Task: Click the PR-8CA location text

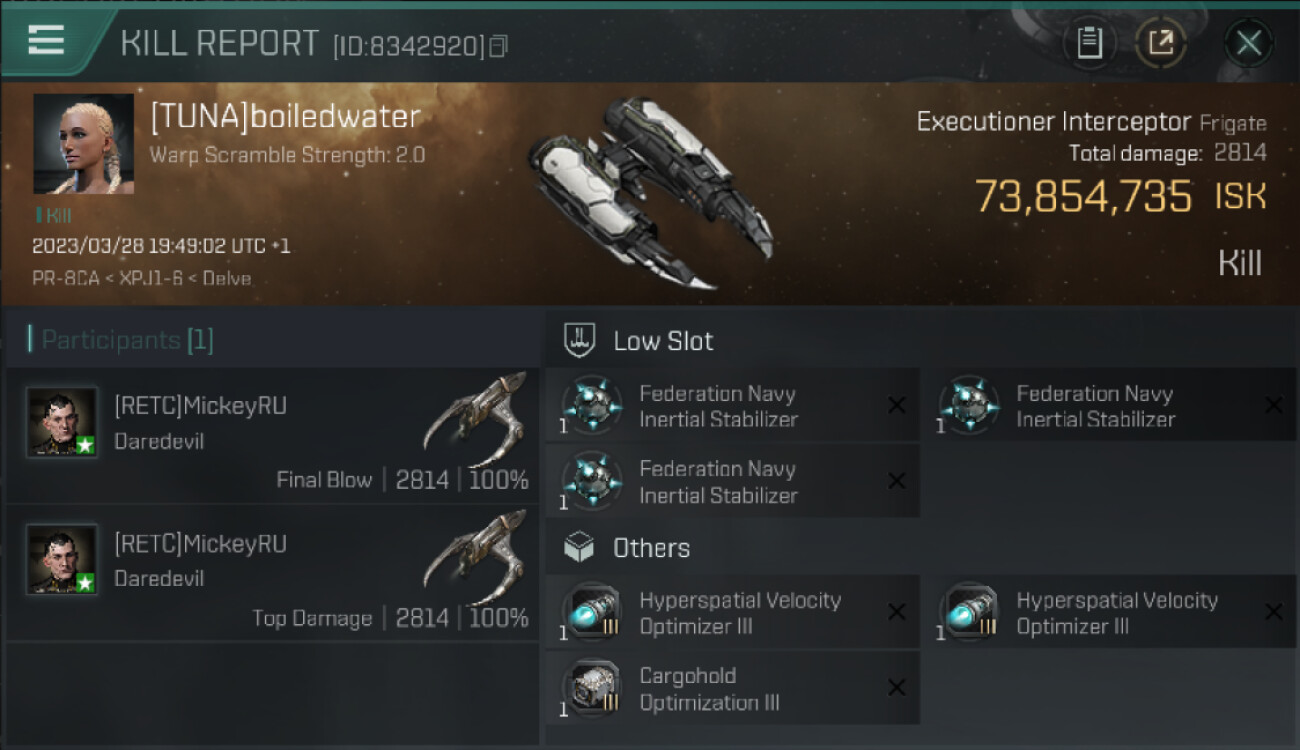Action: click(x=65, y=278)
